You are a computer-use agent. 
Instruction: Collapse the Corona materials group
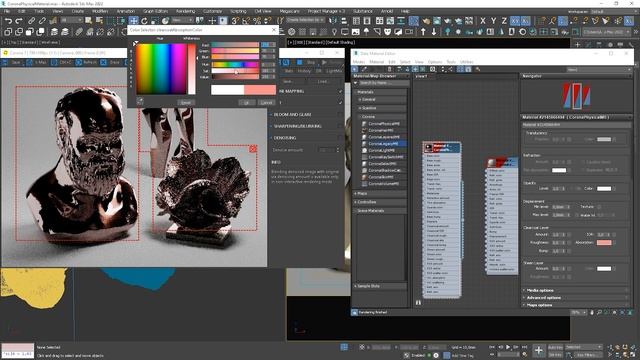click(381, 117)
